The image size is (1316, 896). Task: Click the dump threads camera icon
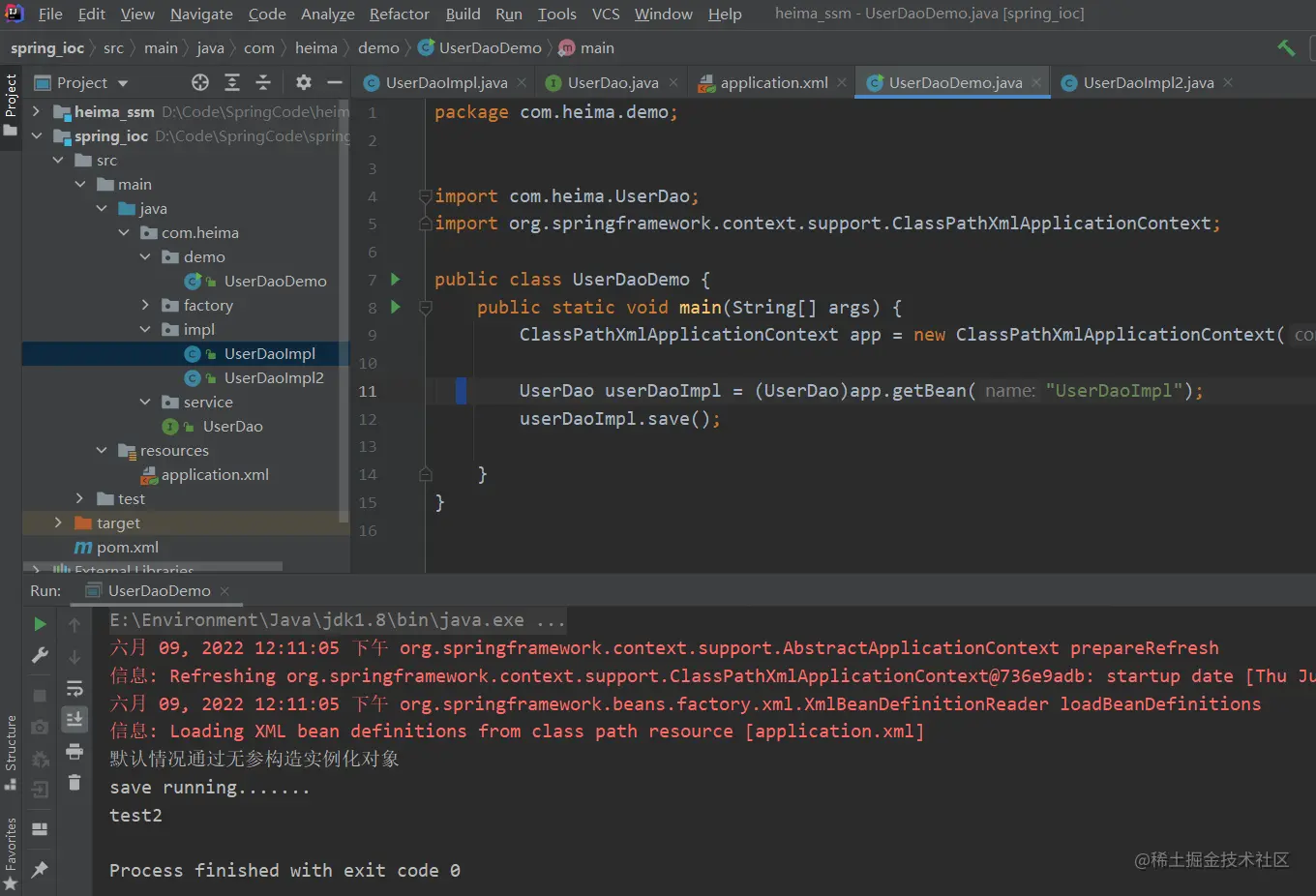click(40, 727)
